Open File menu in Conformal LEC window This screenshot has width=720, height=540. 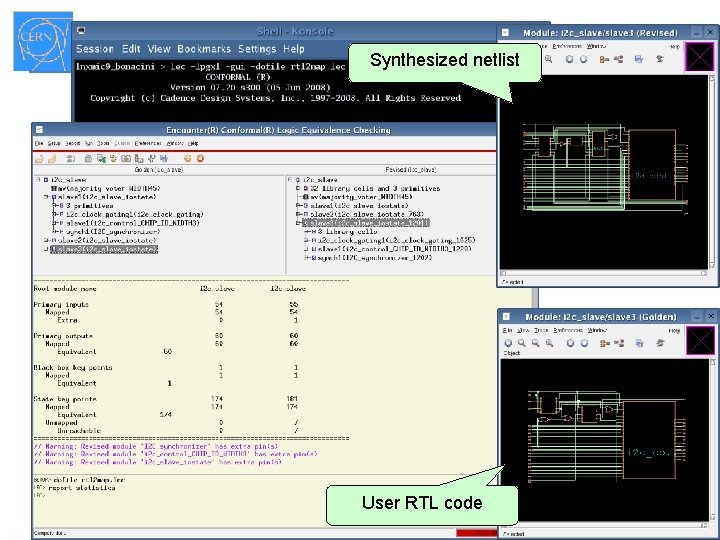[x=39, y=143]
